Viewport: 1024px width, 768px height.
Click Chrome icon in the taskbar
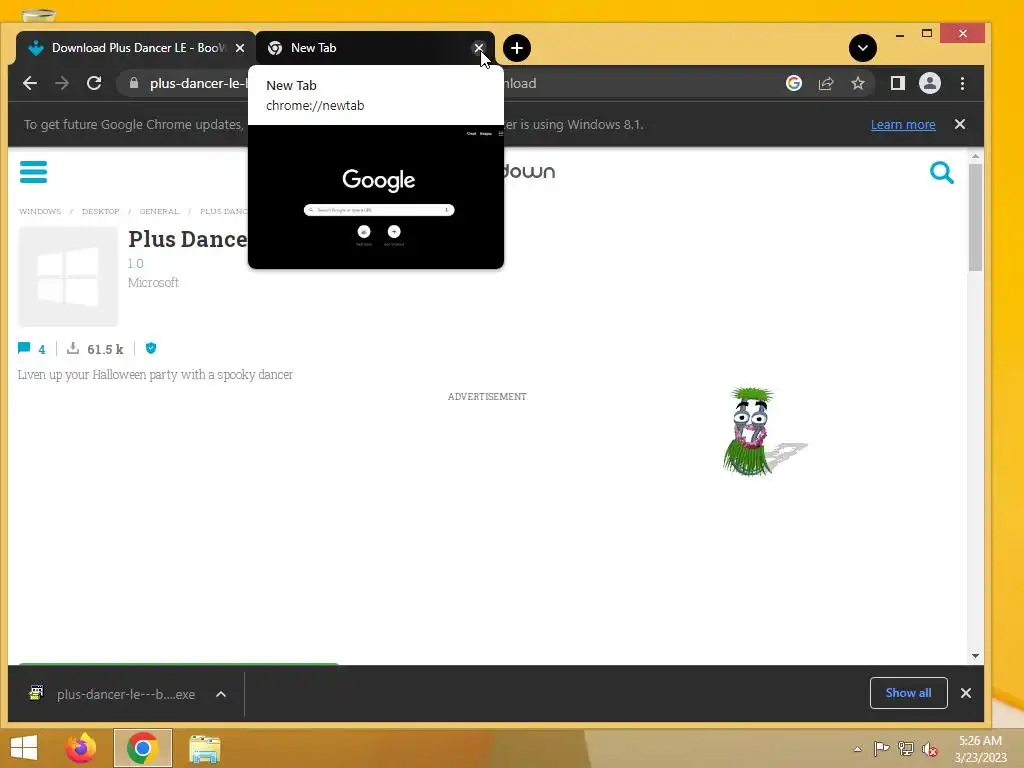(142, 748)
